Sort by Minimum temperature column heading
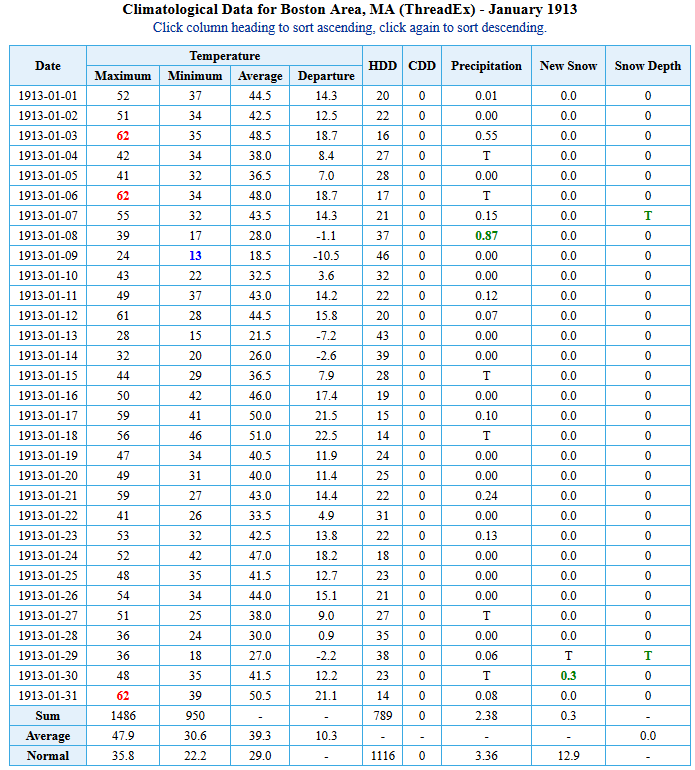This screenshot has height=770, width=695. [195, 76]
